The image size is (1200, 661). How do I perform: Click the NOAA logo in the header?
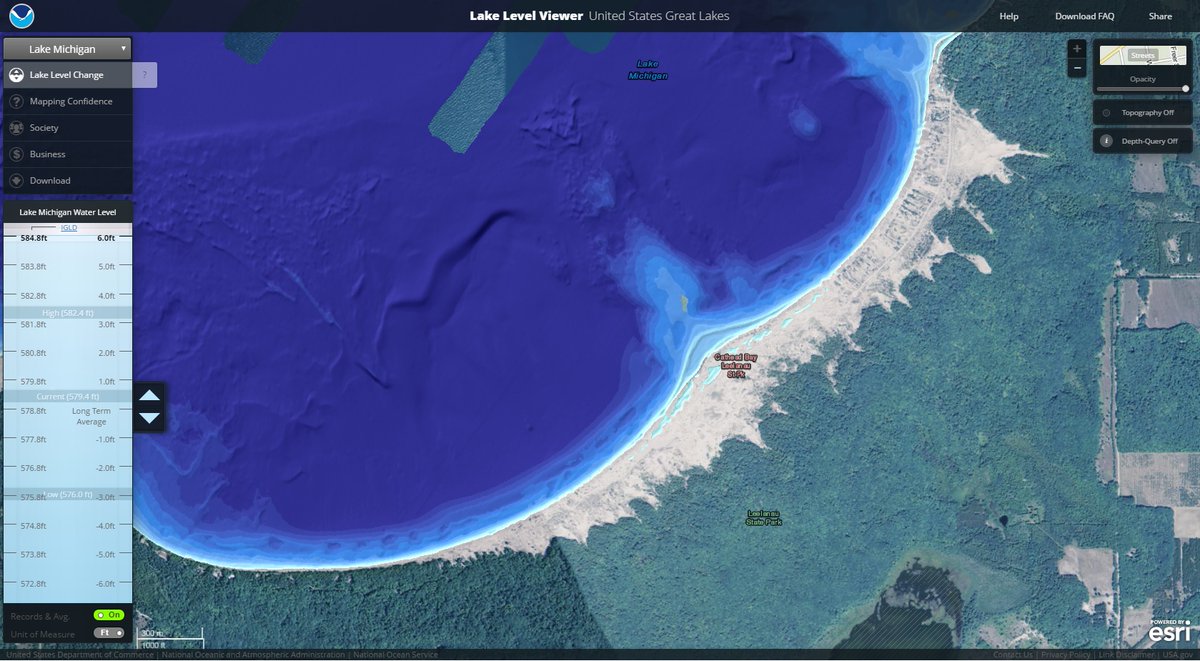click(22, 15)
